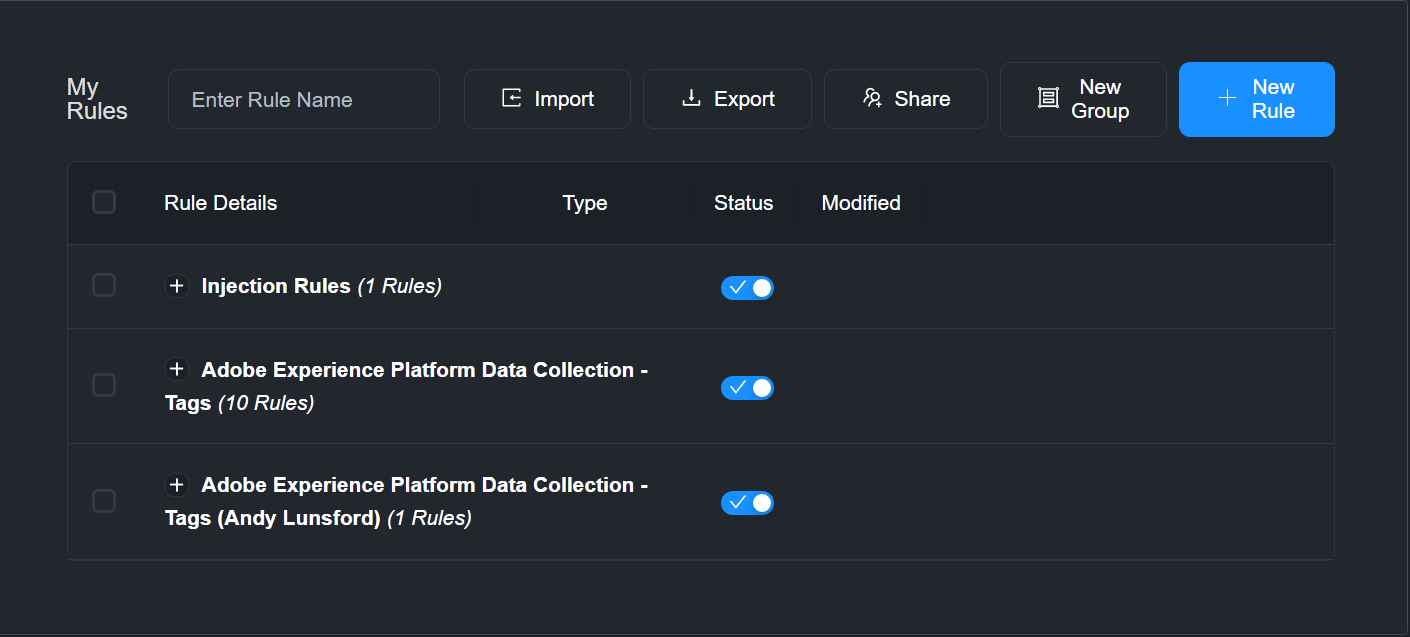Disable the Injection Rules status toggle
Image resolution: width=1410 pixels, height=637 pixels.
747,288
